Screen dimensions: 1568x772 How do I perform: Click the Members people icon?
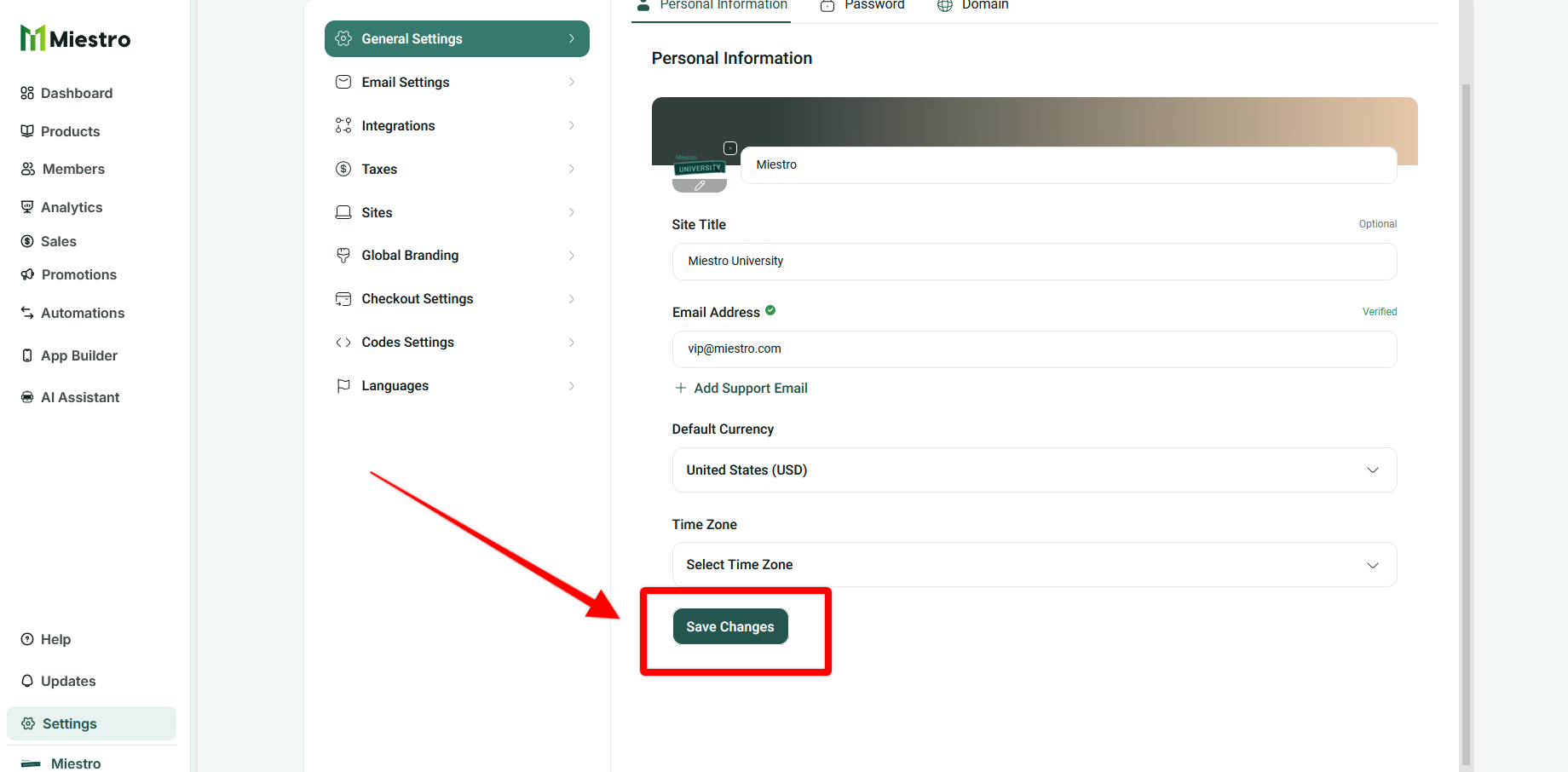tap(28, 169)
